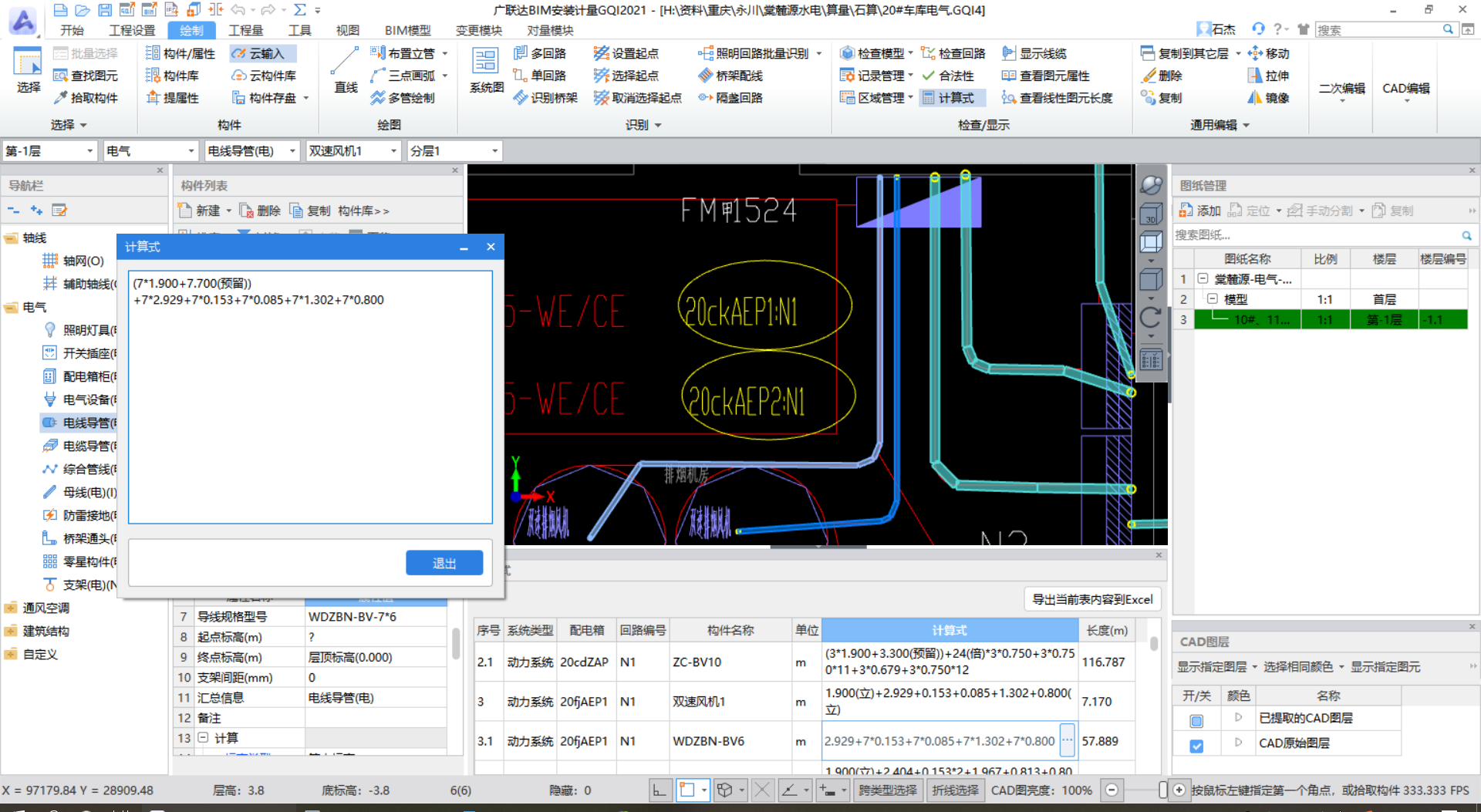This screenshot has width=1481, height=812.
Task: Collapse the 模型 row in drawing list
Action: pyautogui.click(x=1212, y=298)
